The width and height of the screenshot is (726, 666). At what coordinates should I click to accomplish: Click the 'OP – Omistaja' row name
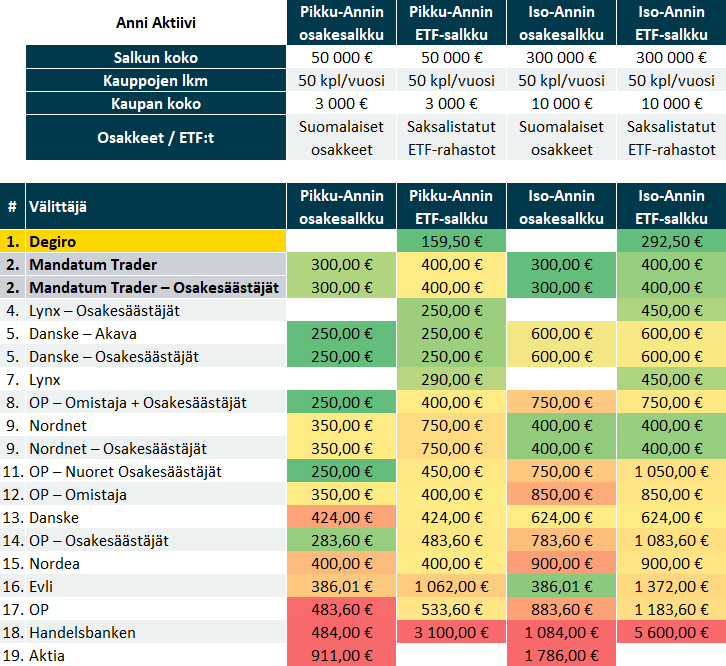156,495
